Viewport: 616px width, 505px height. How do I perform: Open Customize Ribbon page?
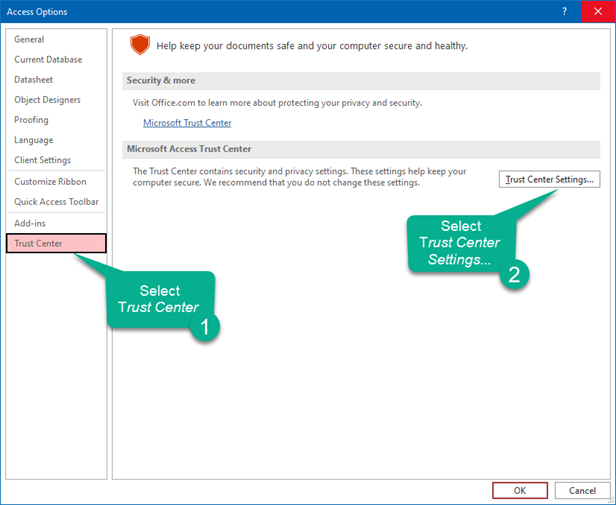point(50,182)
